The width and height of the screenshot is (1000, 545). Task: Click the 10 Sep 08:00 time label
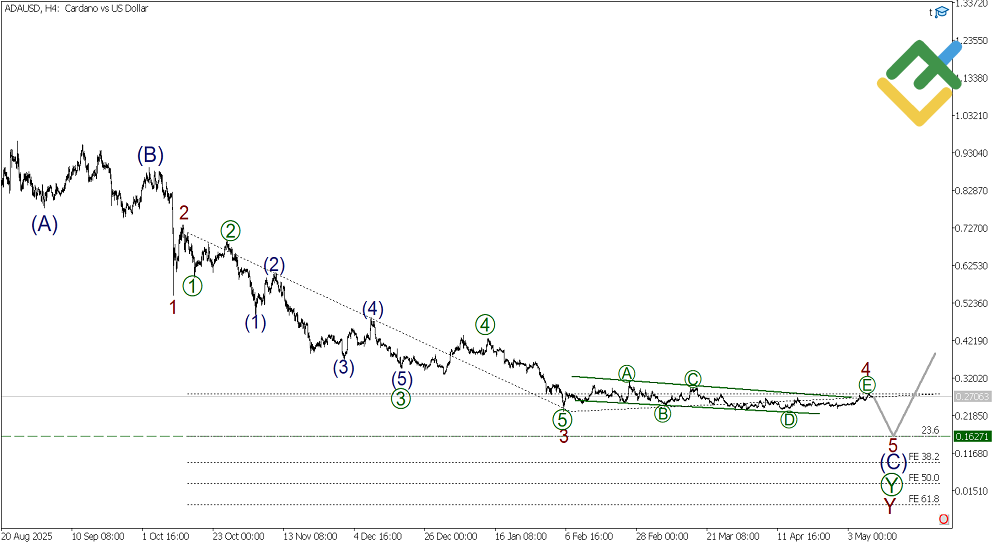point(98,536)
